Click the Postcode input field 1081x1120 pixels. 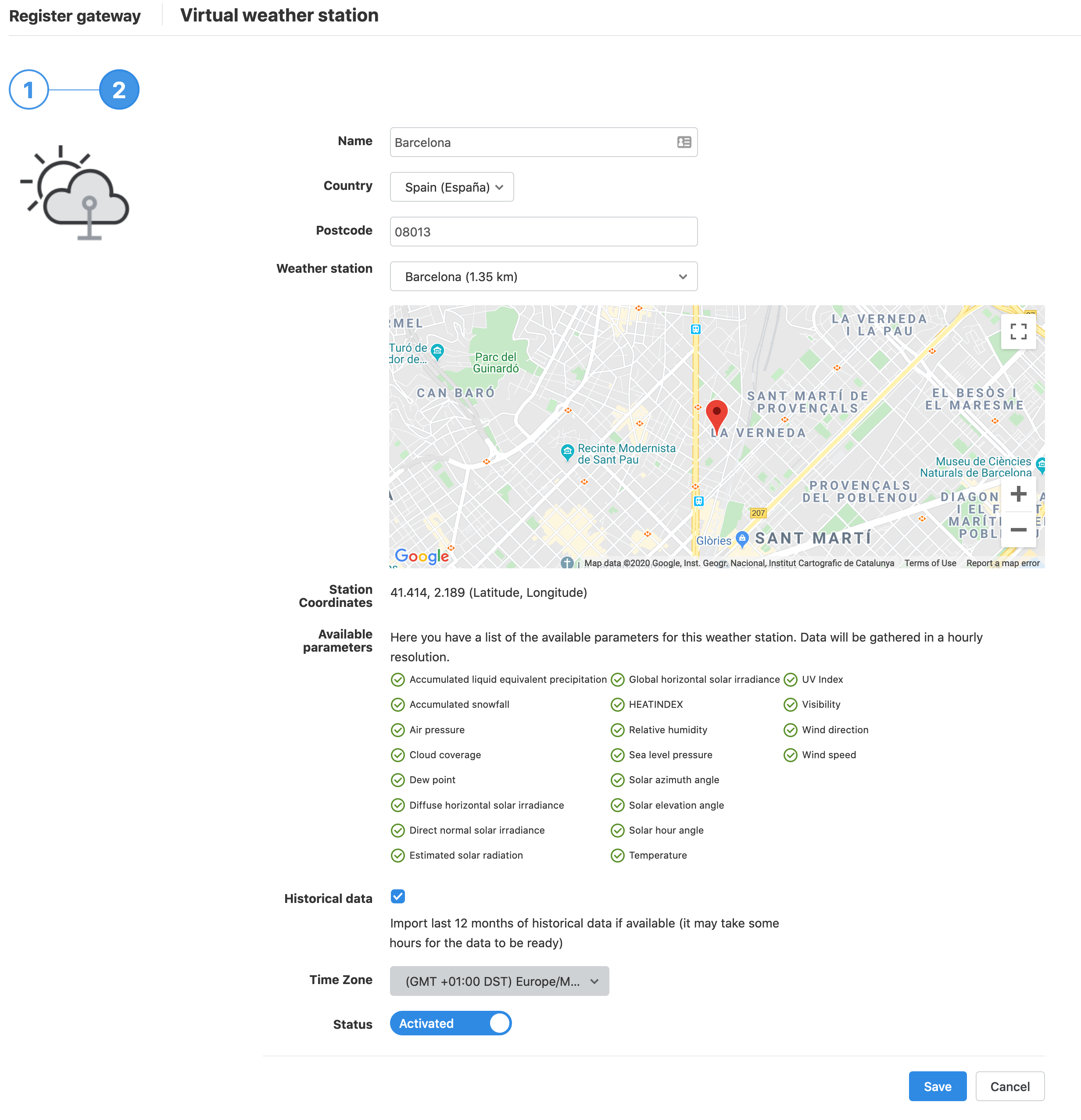544,232
